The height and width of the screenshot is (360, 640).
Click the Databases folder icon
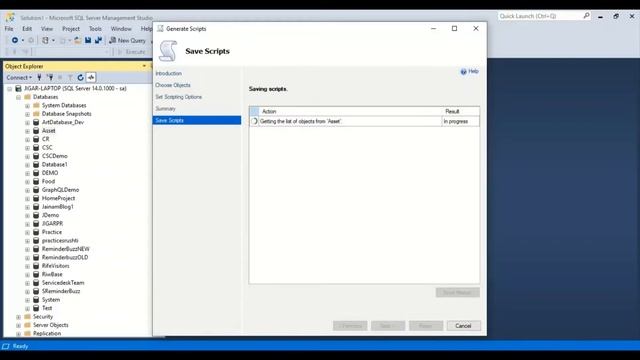click(x=27, y=97)
